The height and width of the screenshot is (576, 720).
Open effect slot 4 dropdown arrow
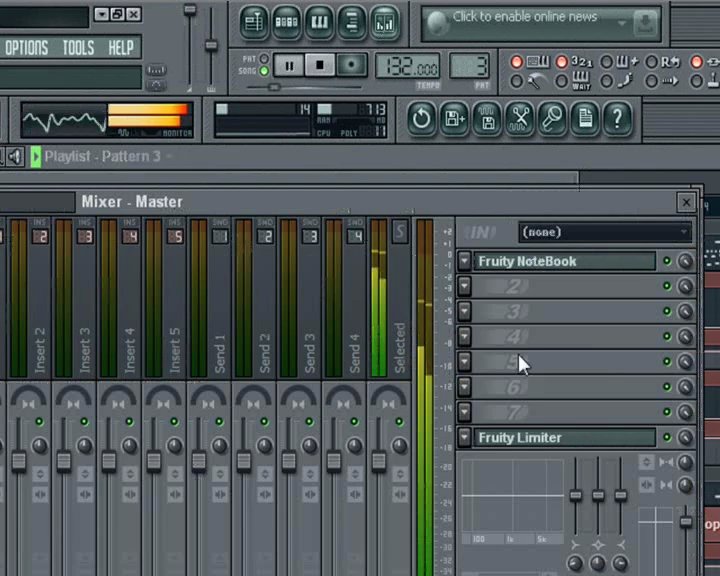[464, 337]
